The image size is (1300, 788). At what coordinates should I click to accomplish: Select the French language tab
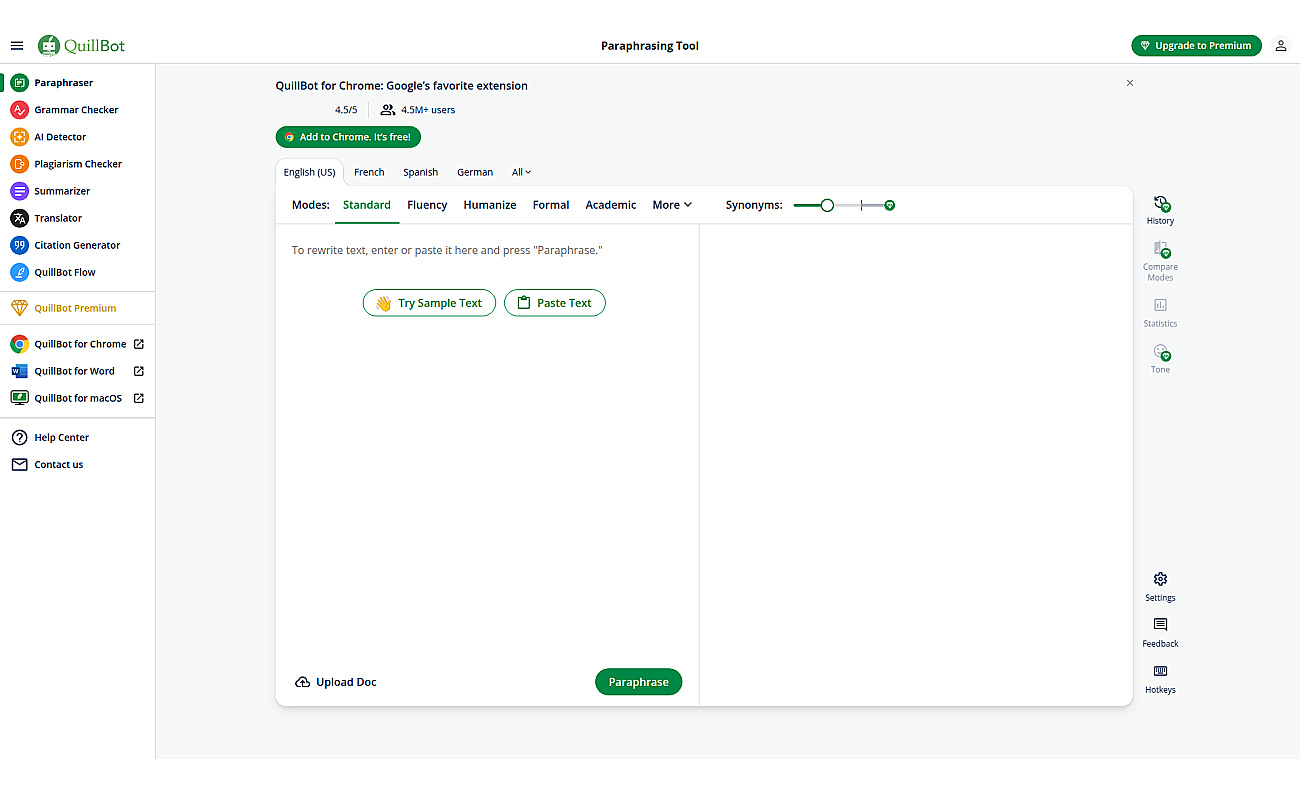[369, 172]
